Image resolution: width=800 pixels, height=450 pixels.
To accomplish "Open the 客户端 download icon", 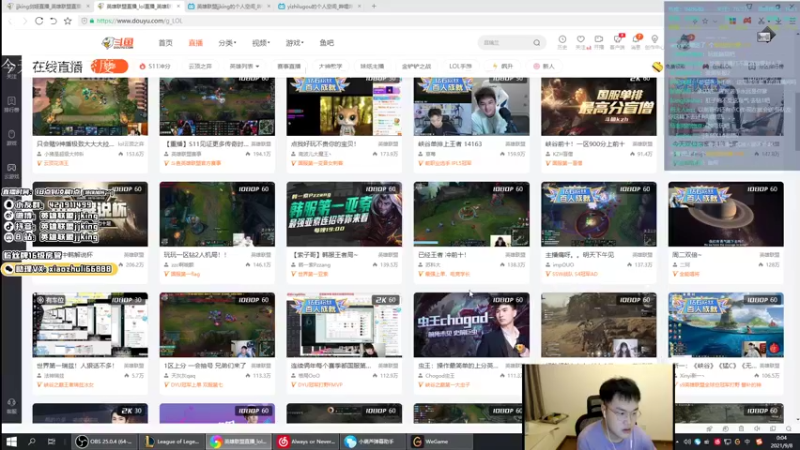I will (x=617, y=42).
